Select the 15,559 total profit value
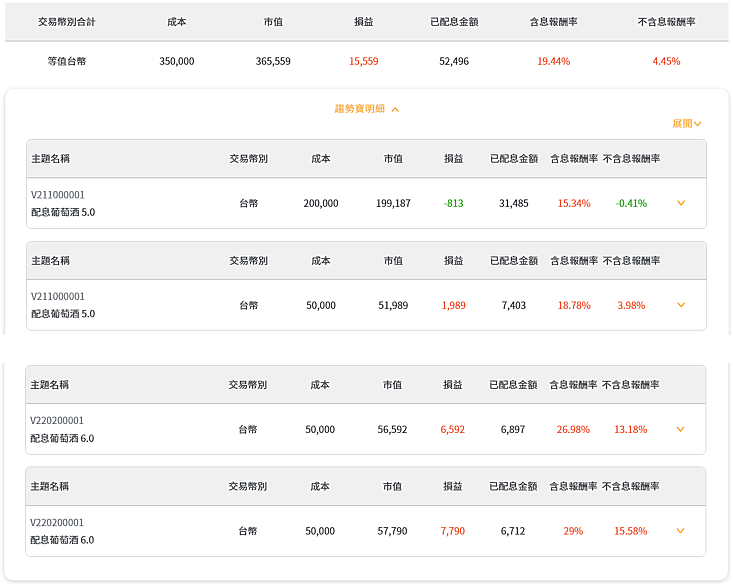Image resolution: width=733 pixels, height=584 pixels. click(x=363, y=61)
